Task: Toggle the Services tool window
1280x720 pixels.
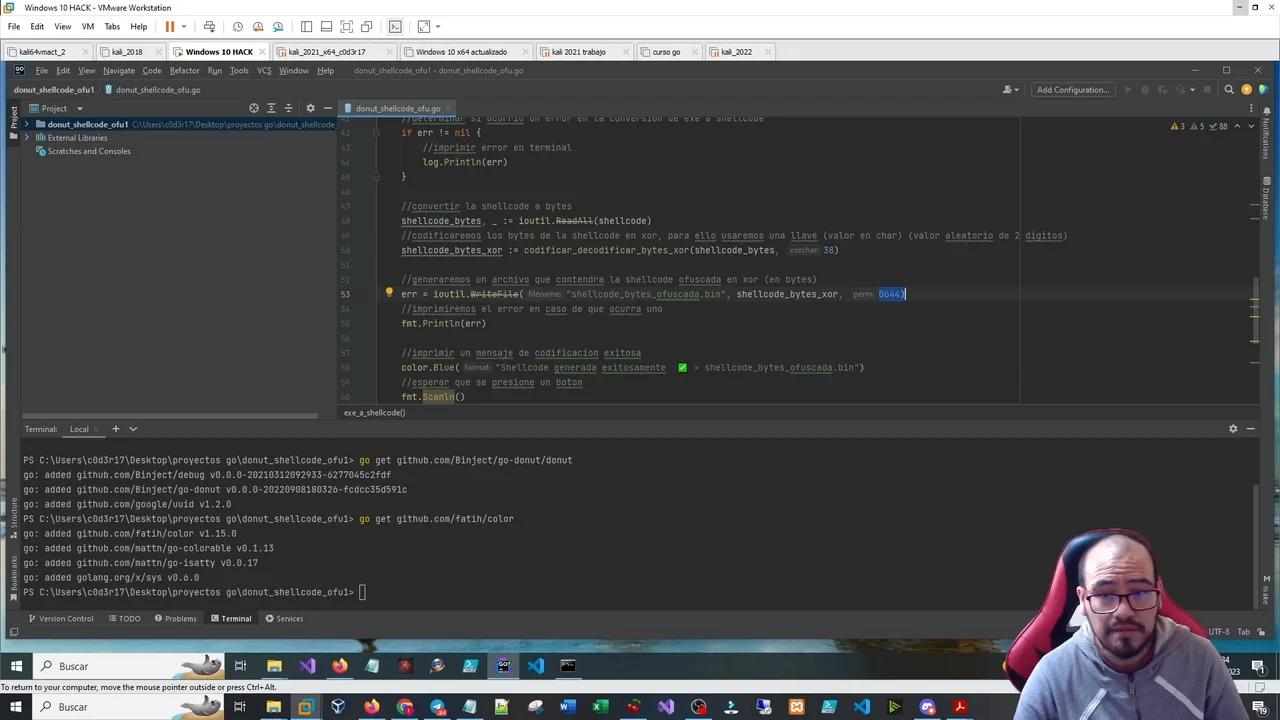Action: [289, 618]
